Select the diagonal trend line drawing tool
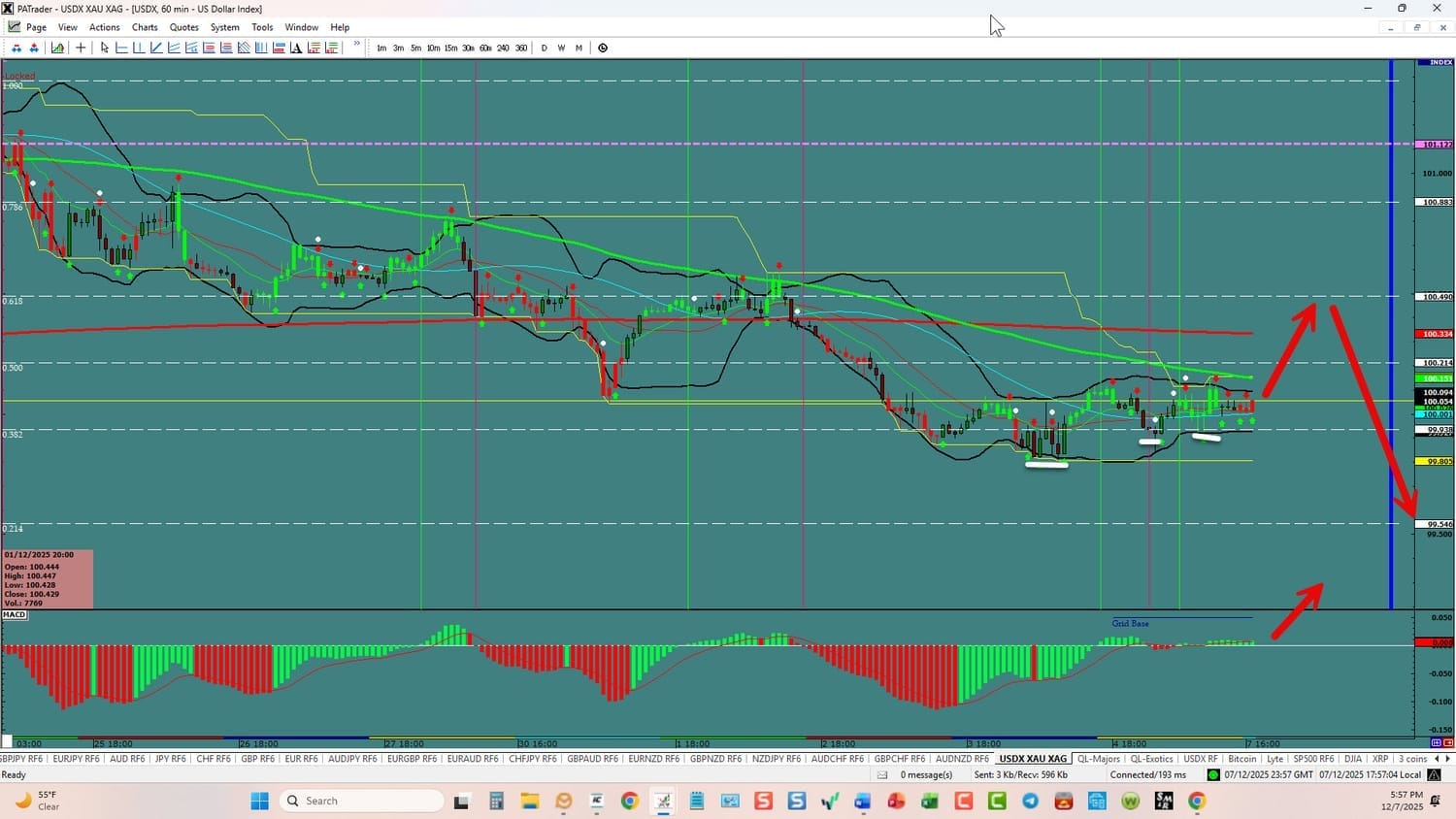 coord(156,48)
